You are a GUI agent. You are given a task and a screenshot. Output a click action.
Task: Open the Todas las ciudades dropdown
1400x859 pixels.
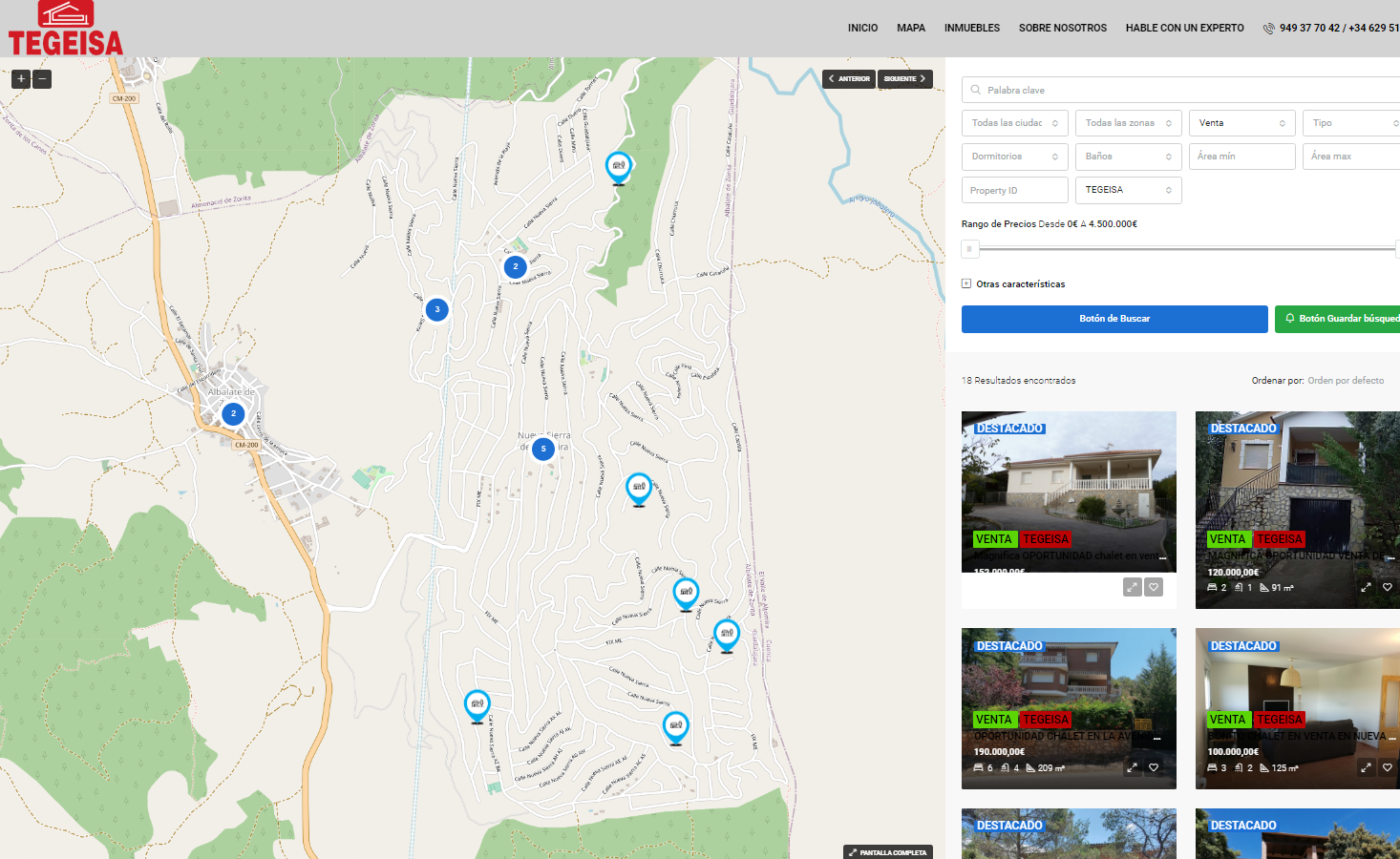click(x=1014, y=123)
